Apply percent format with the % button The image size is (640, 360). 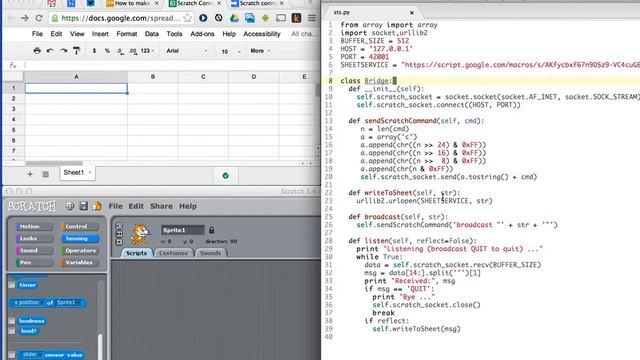[x=107, y=51]
